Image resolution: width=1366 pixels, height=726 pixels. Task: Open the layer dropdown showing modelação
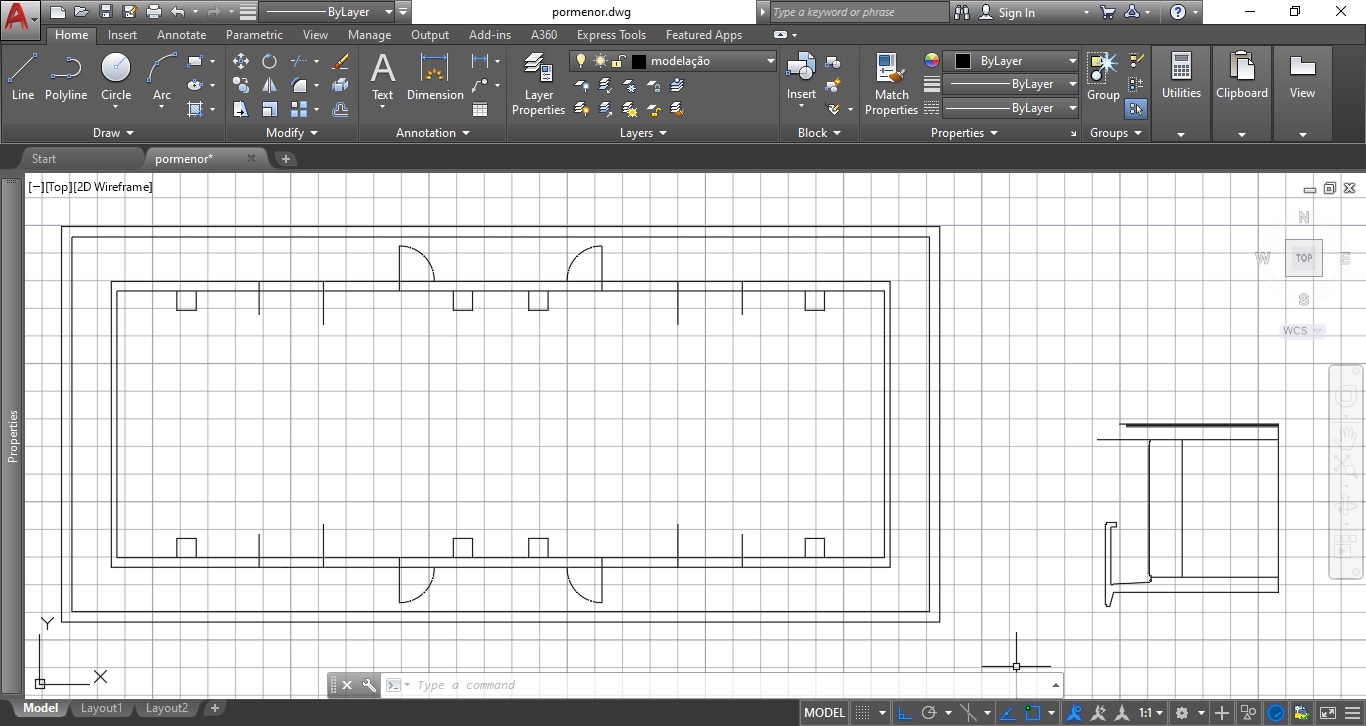click(x=673, y=61)
